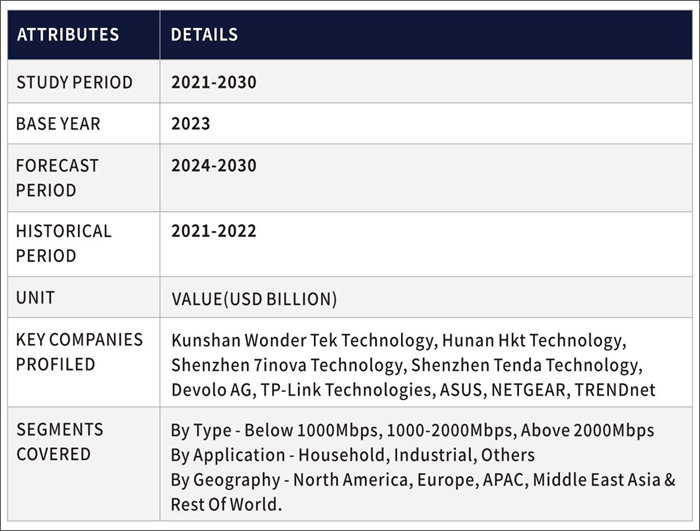Viewport: 700px width, 531px height.
Task: Select the BASE YEAR row label
Action: (58, 125)
